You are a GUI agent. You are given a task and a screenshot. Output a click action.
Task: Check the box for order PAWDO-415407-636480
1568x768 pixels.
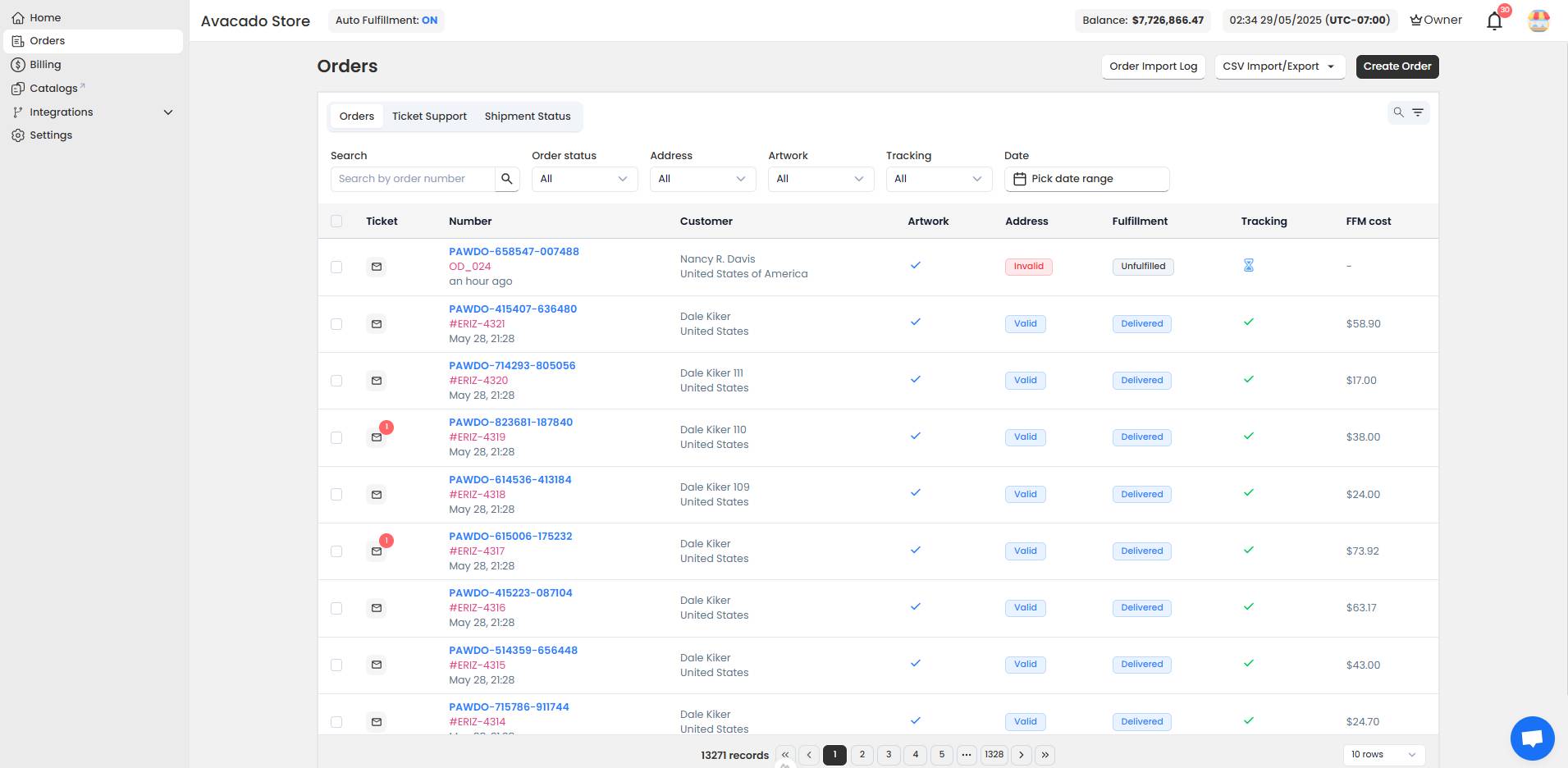pyautogui.click(x=336, y=324)
